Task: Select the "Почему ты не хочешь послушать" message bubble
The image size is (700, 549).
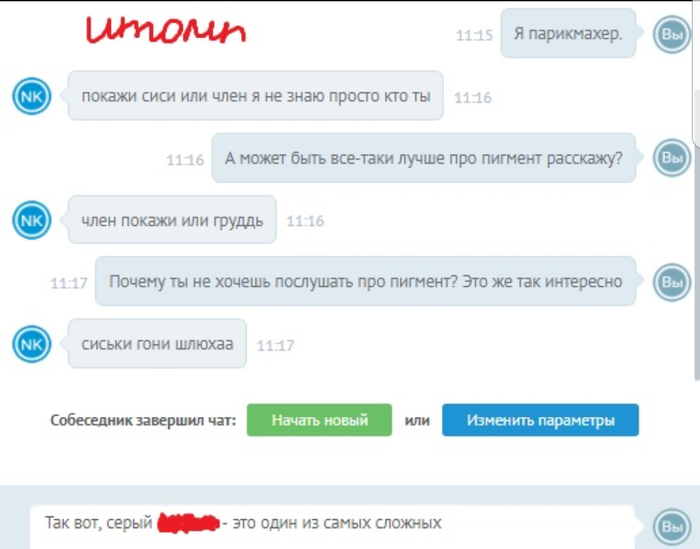Action: 365,281
